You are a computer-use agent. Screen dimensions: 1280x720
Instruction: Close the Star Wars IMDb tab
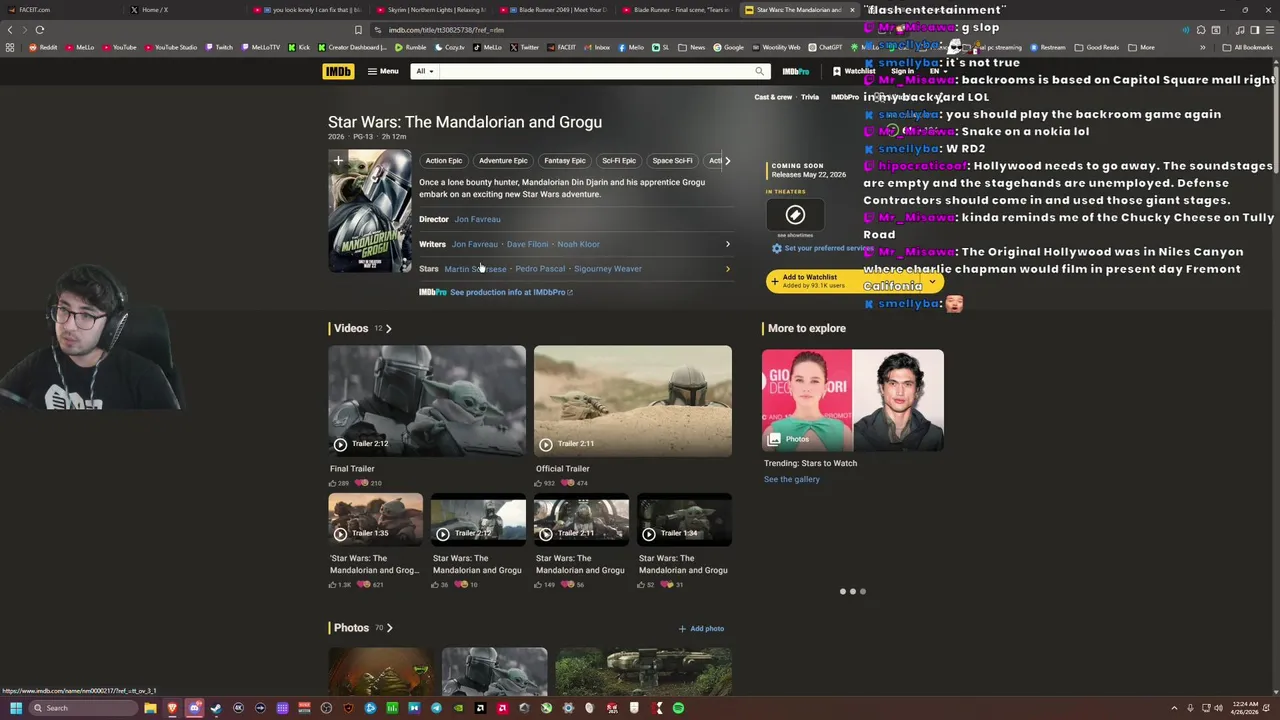tap(852, 10)
